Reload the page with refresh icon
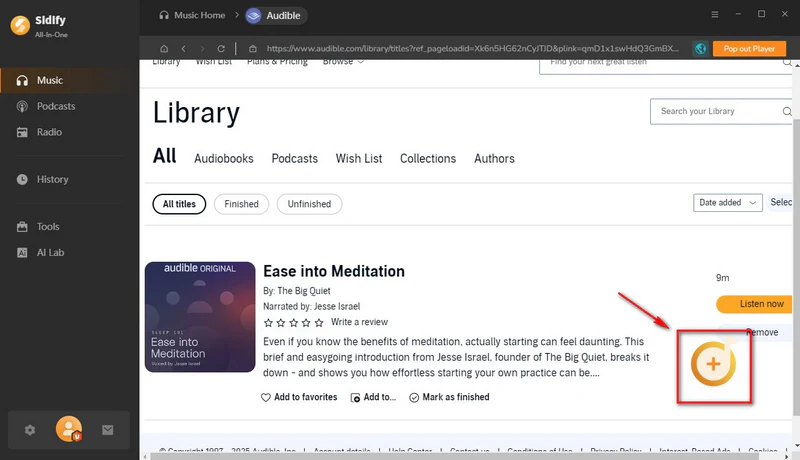Screen dimensions: 800x460 tap(221, 48)
